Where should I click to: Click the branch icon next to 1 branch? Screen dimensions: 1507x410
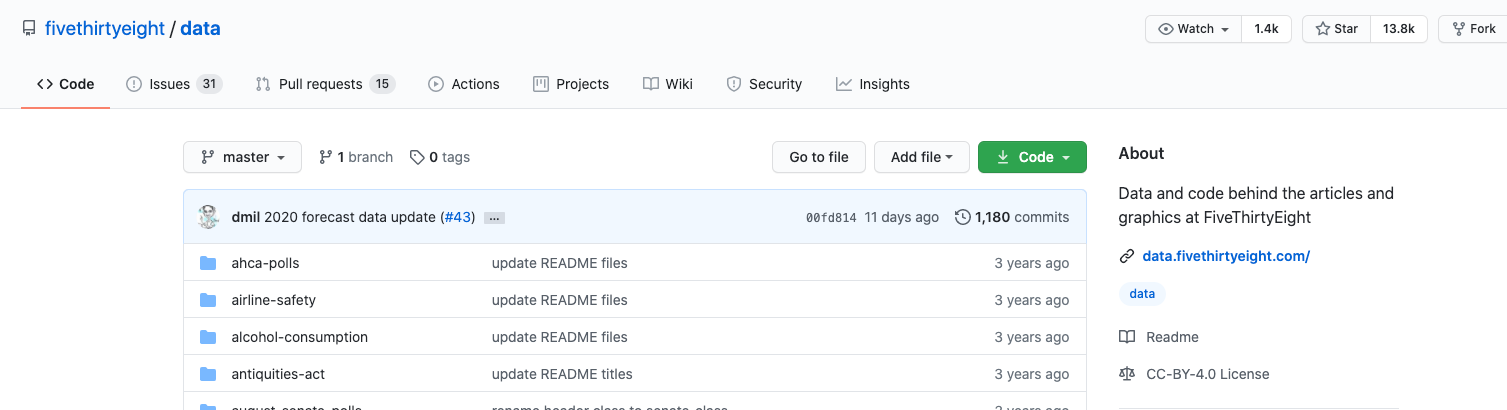click(x=325, y=157)
